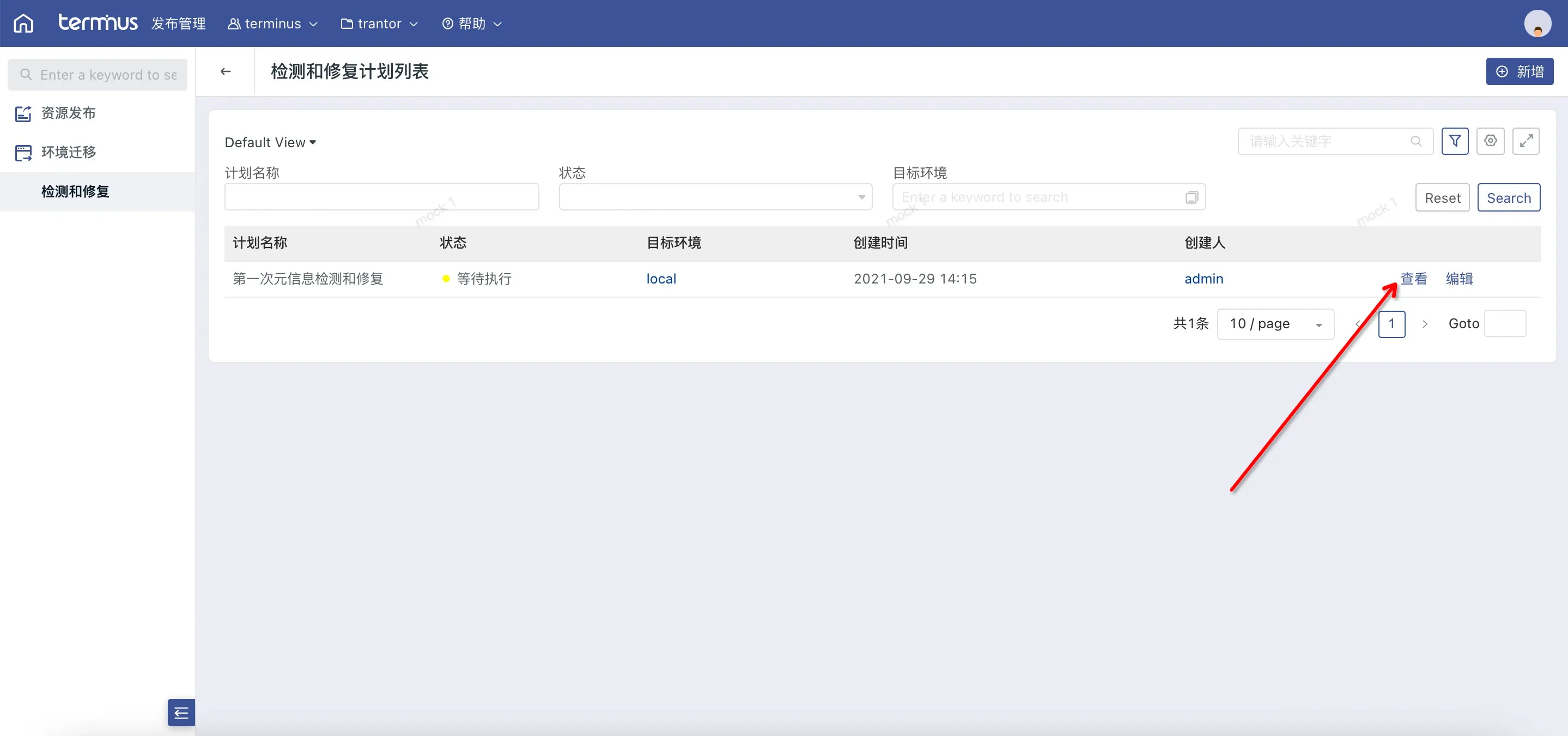1568x736 pixels.
Task: Click the terminus logo
Action: click(x=98, y=22)
